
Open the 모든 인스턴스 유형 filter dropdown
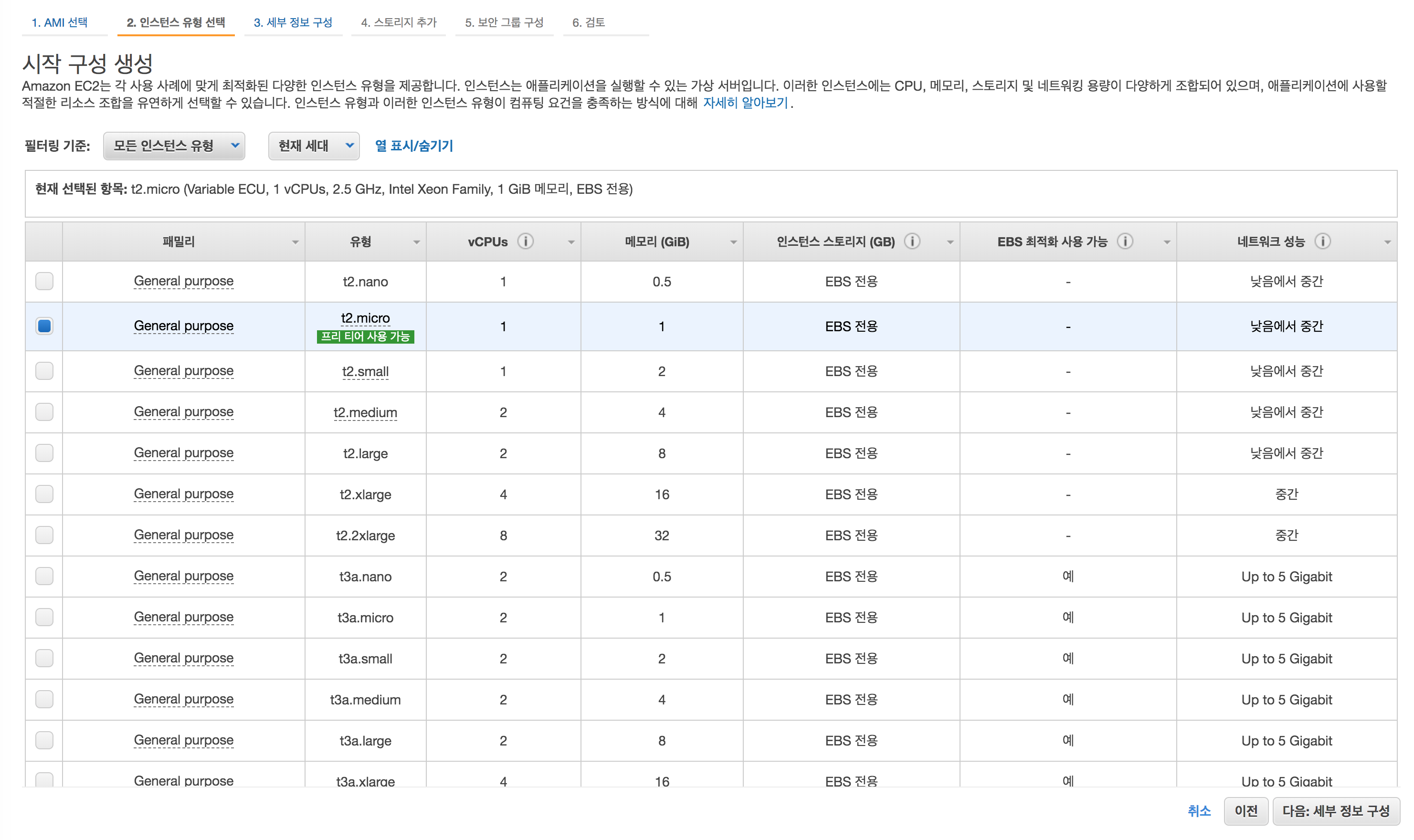pyautogui.click(x=174, y=146)
